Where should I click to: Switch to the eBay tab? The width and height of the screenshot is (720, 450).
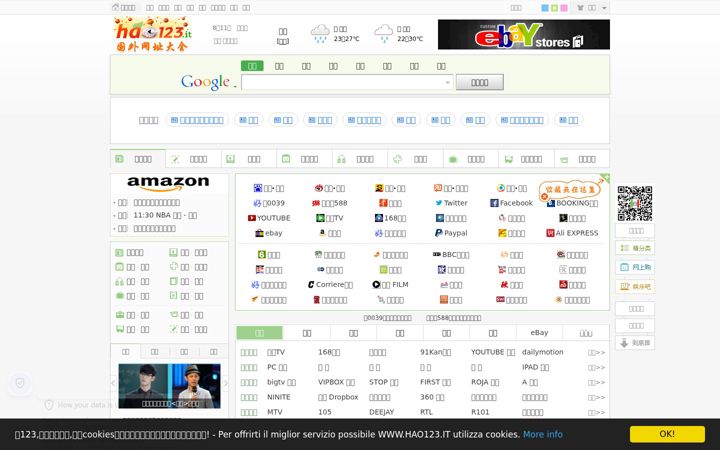point(539,332)
